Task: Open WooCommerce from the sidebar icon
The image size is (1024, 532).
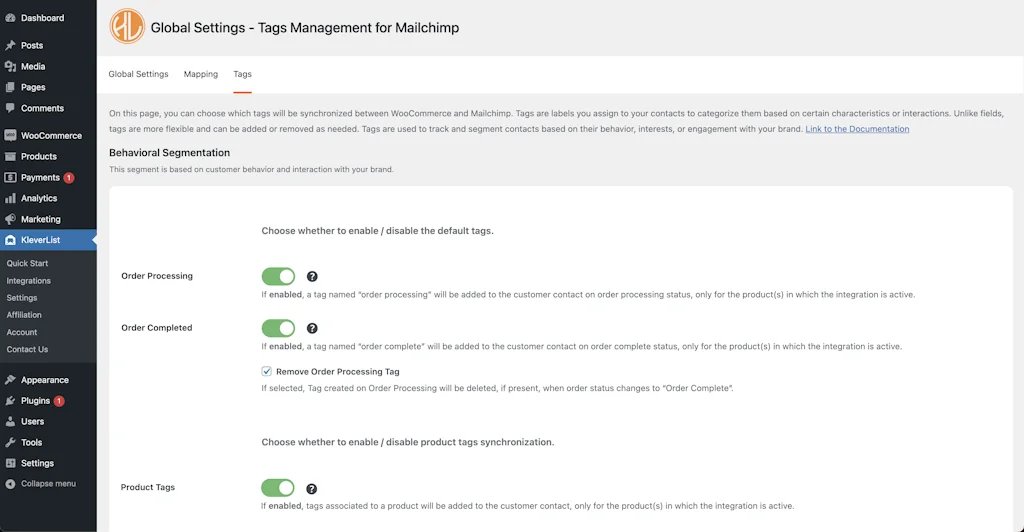Action: pos(10,135)
